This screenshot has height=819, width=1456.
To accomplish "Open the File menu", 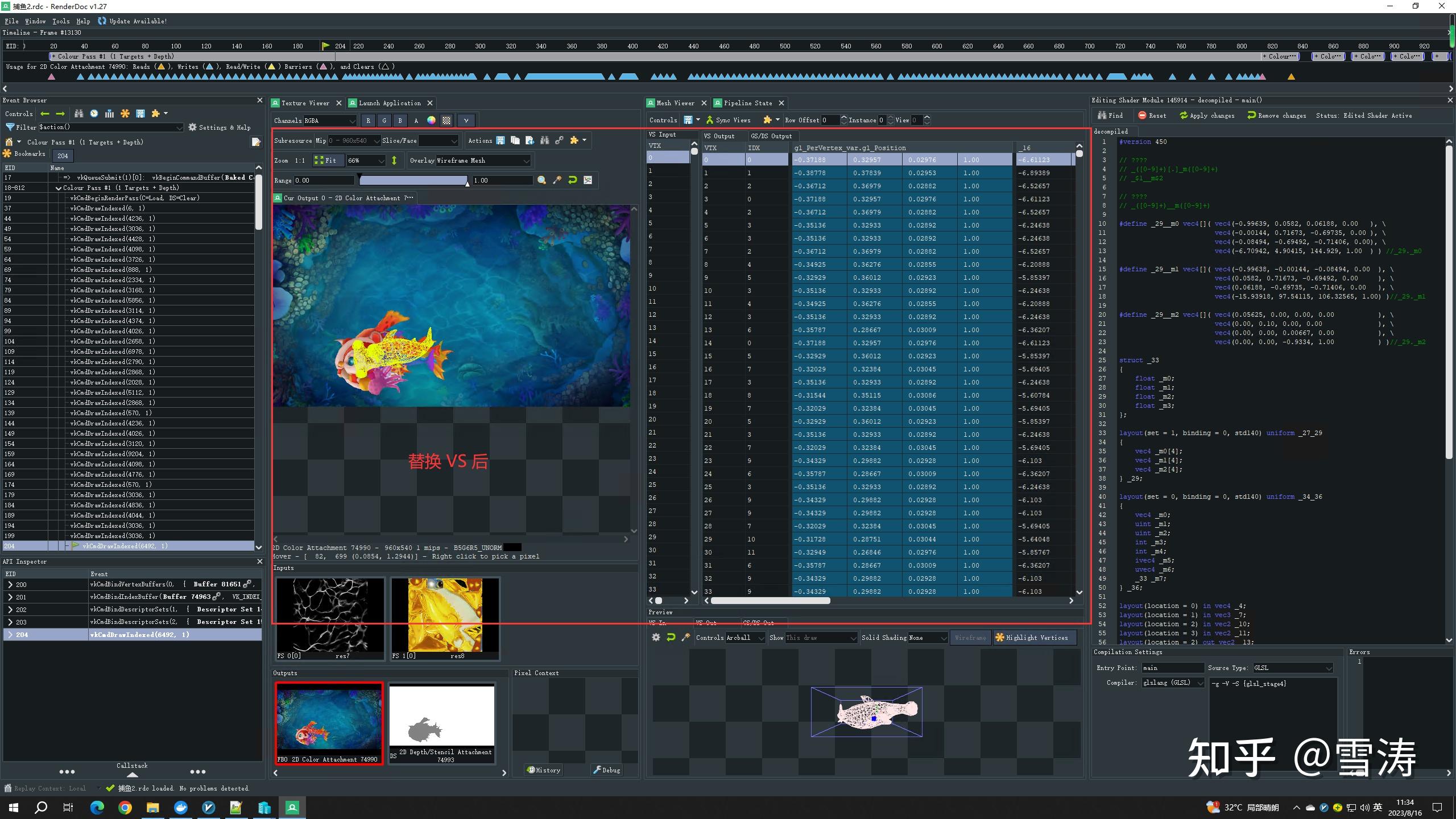I will [x=11, y=21].
